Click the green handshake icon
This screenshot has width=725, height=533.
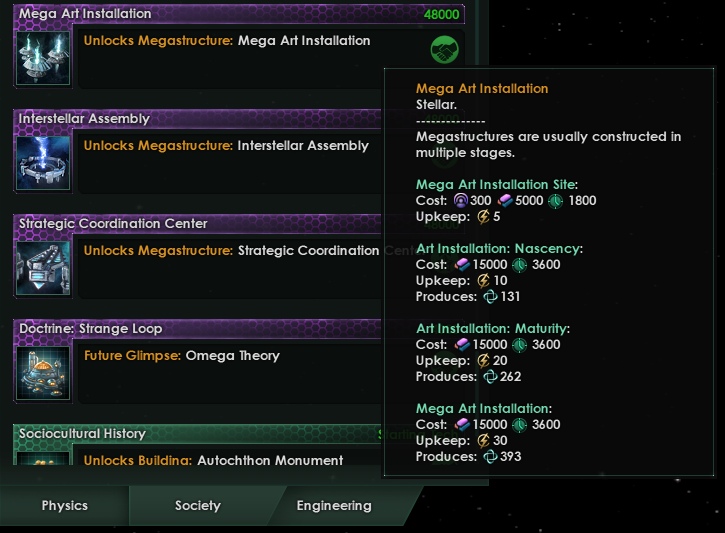[x=444, y=51]
